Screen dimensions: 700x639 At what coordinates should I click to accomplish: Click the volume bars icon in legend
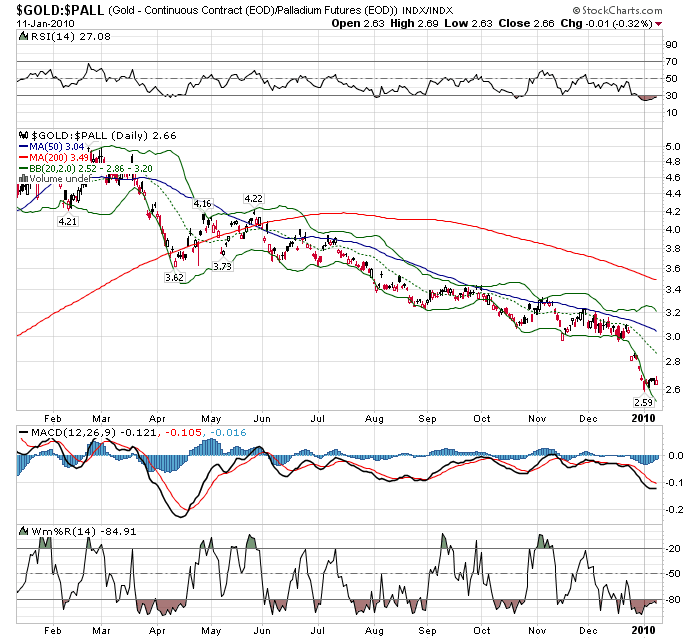pos(24,179)
